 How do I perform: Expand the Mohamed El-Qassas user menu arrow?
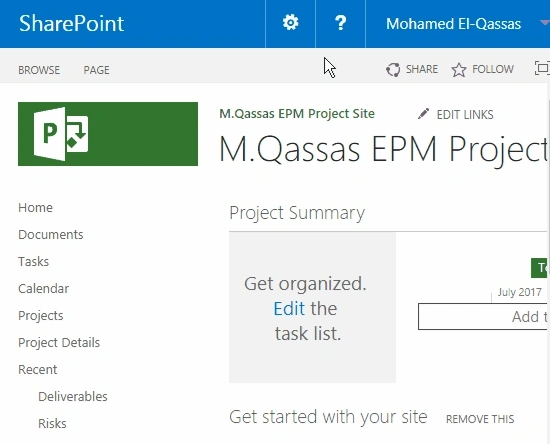pos(544,23)
